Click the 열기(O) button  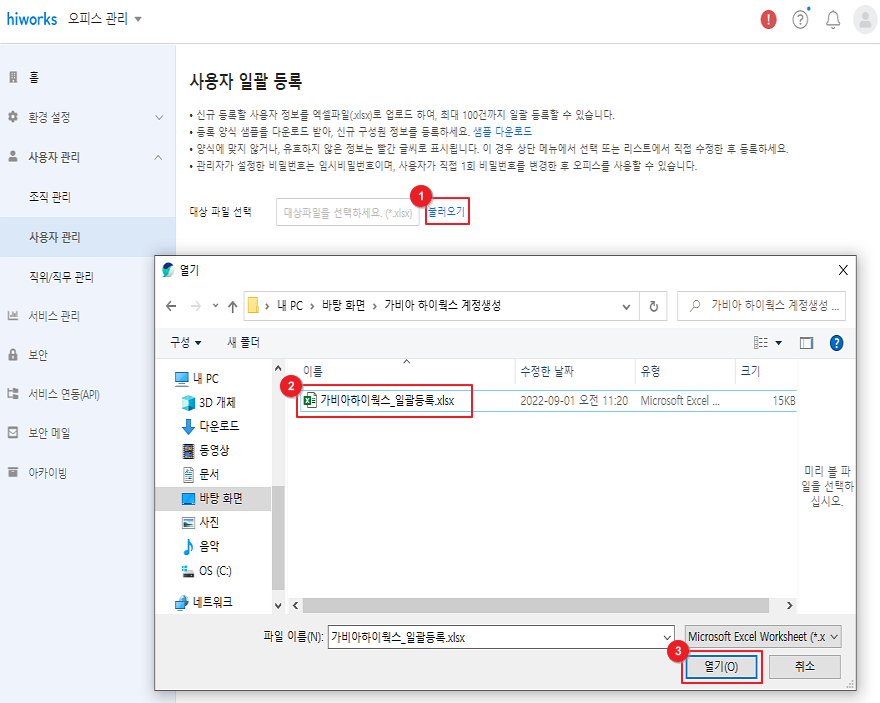pyautogui.click(x=721, y=667)
